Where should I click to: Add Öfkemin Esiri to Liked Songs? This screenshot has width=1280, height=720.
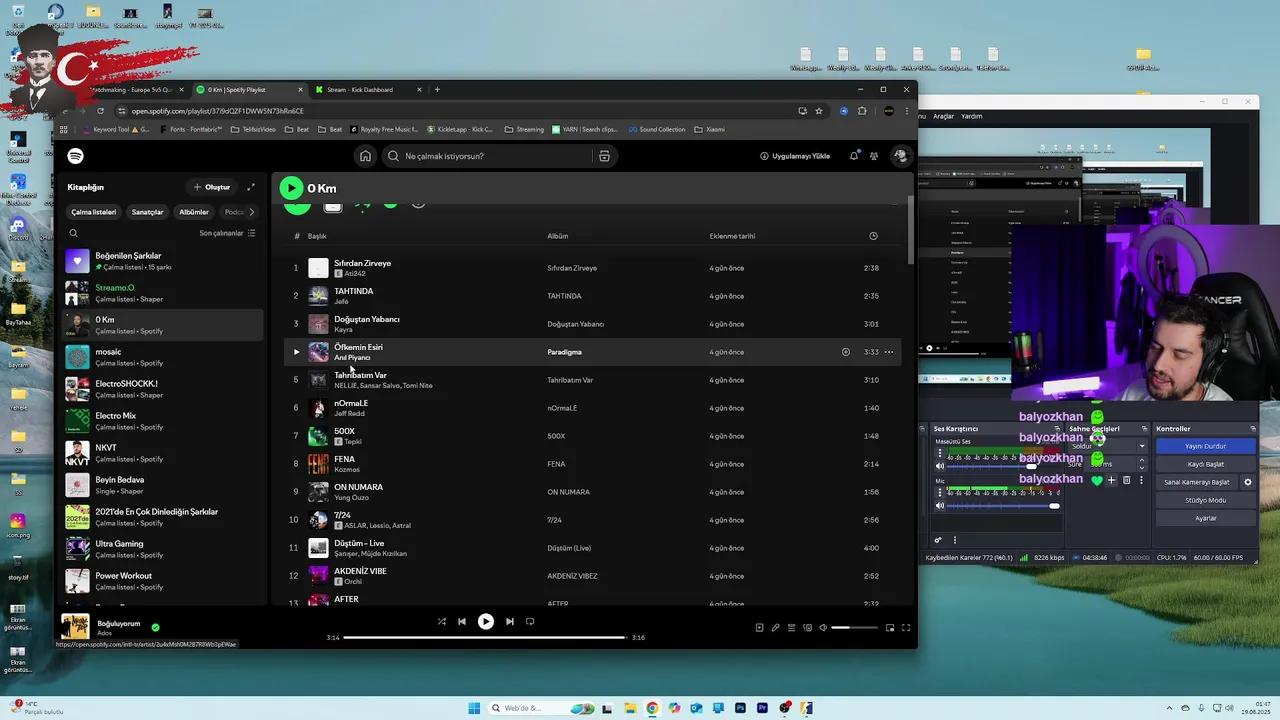point(845,352)
